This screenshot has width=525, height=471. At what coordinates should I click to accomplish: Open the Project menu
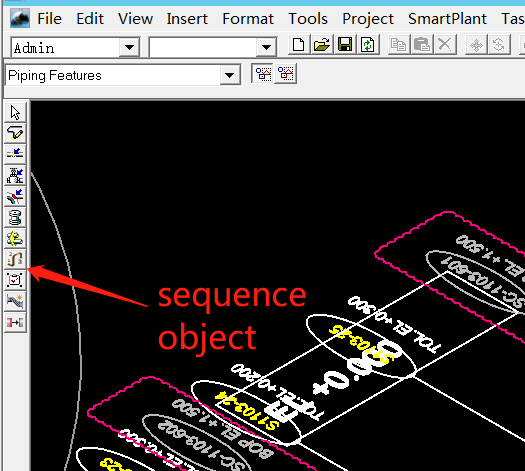click(x=368, y=19)
